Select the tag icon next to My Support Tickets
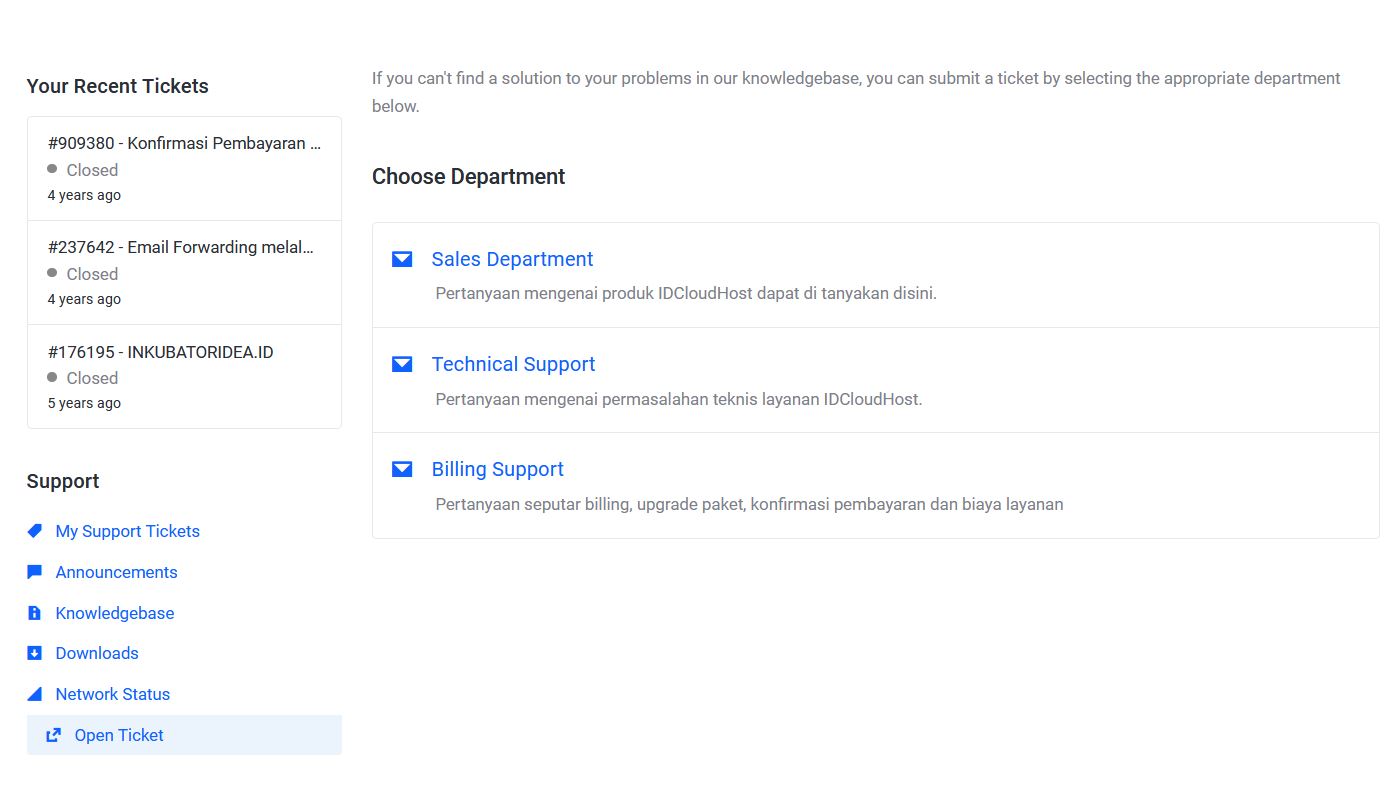 coord(34,530)
